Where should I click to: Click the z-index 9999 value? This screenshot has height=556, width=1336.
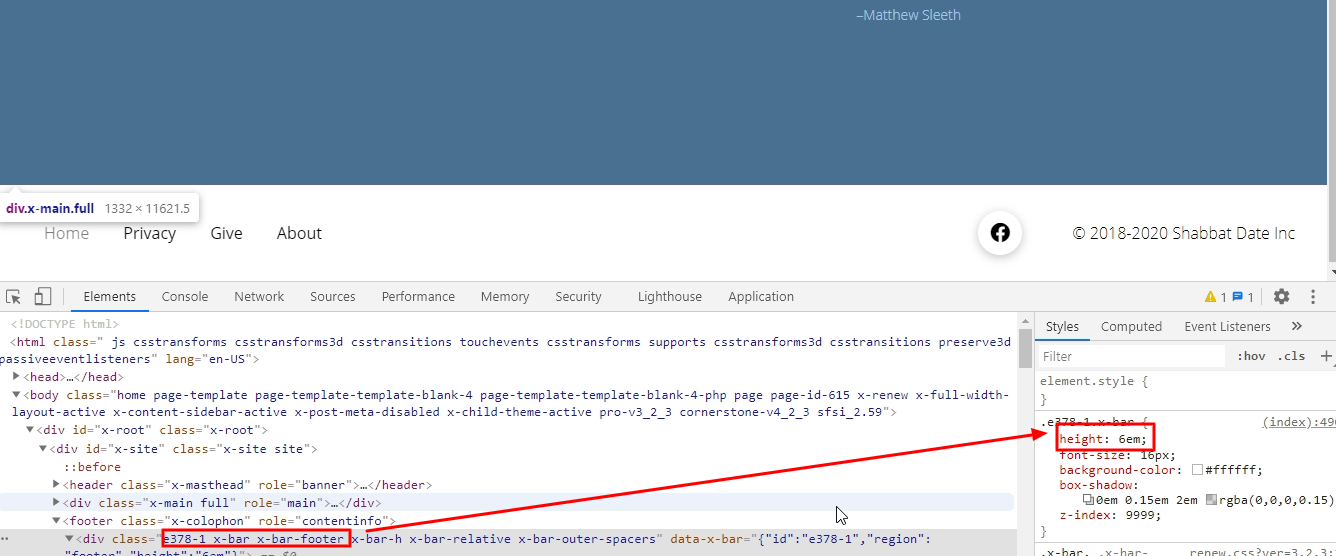tap(1143, 515)
